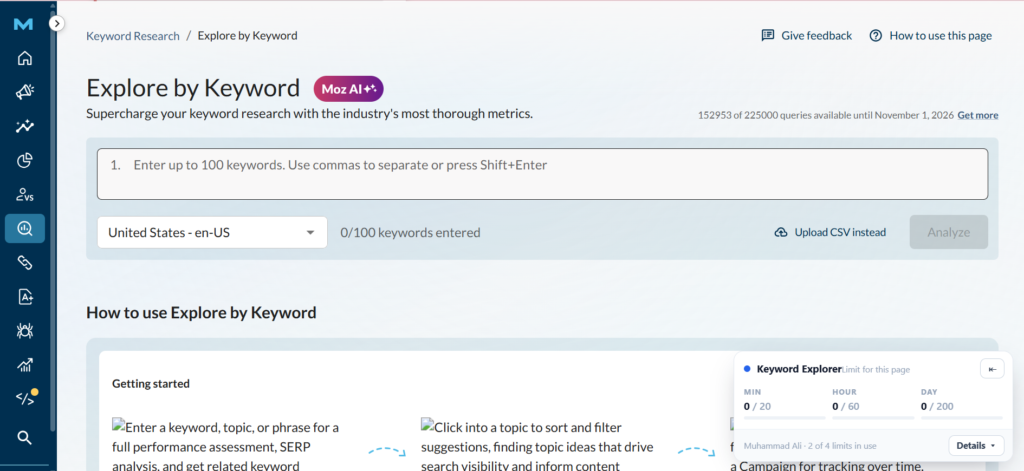Click the HOUR 0 / 60 limit bar
Screen dimensions: 1024x471
[873, 417]
